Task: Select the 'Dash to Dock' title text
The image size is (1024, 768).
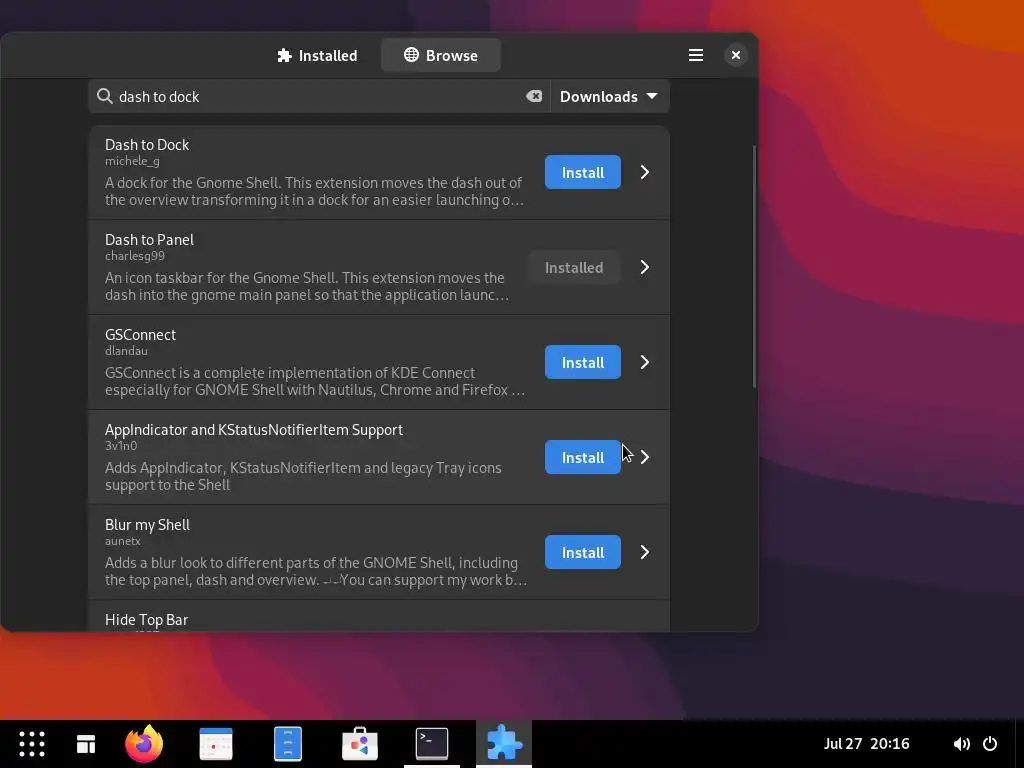Action: click(147, 145)
